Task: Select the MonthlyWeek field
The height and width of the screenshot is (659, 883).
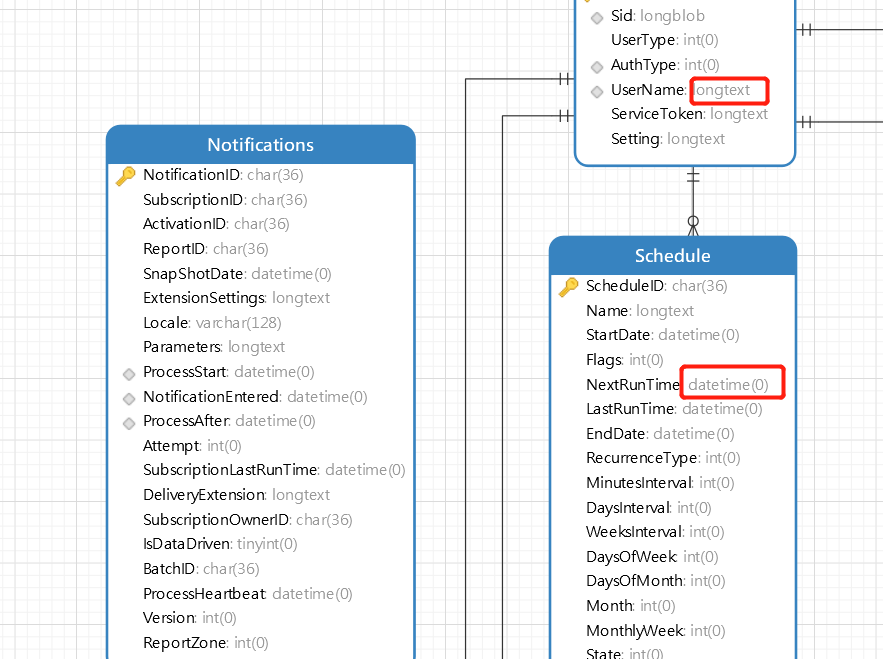Action: (656, 631)
